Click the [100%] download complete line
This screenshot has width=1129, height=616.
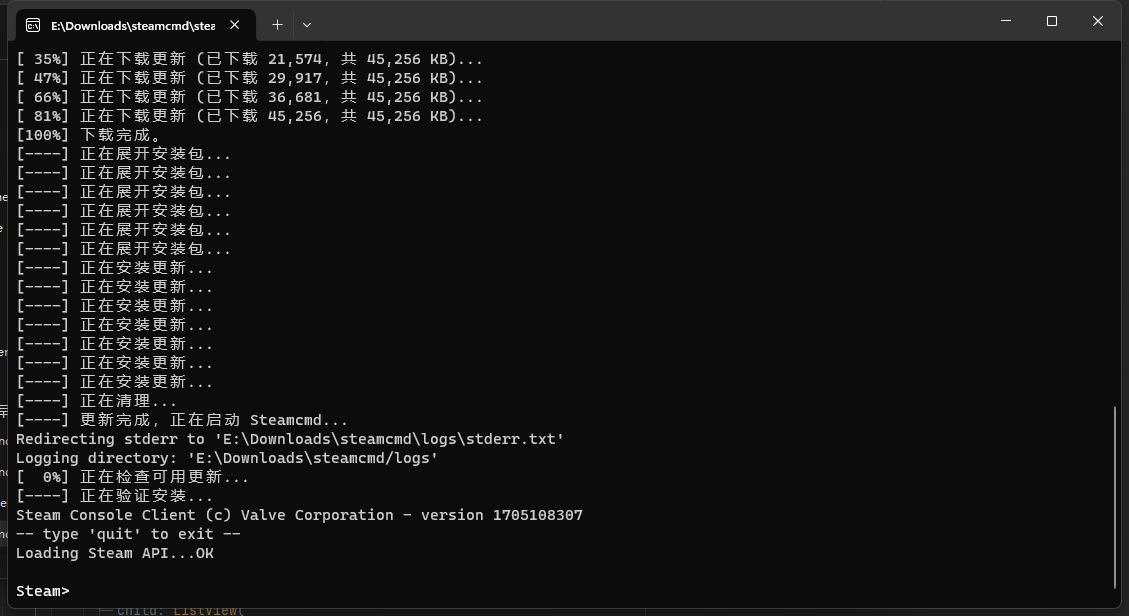[88, 135]
